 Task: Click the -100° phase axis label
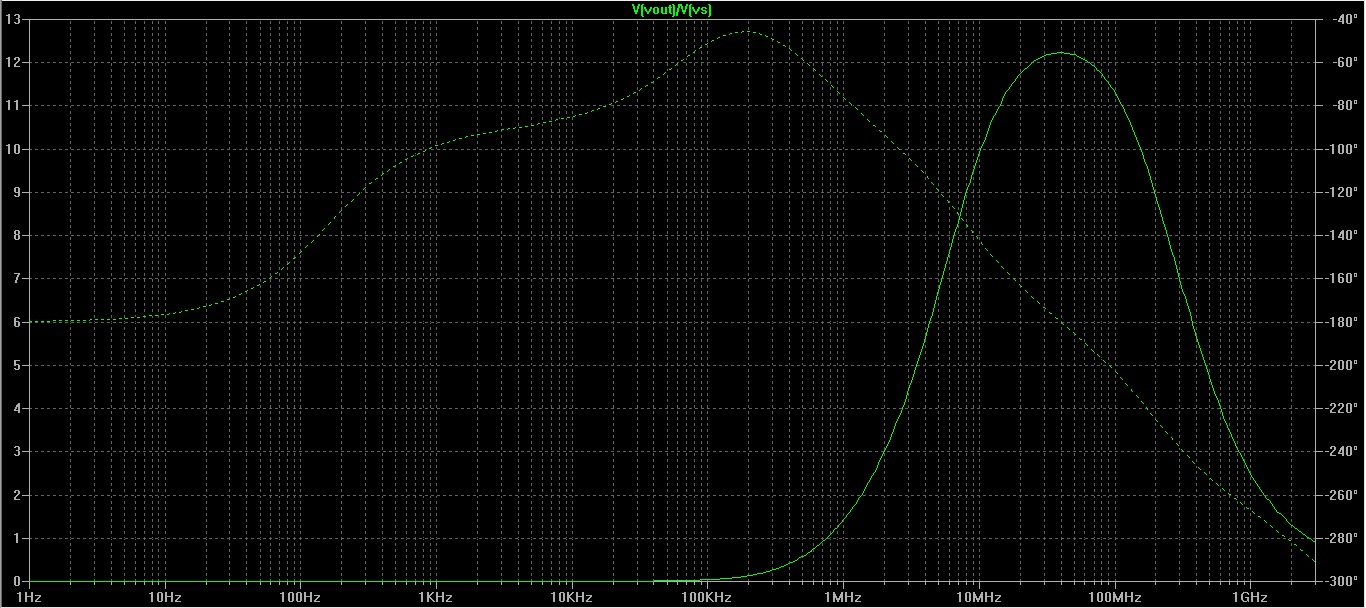tap(1341, 149)
